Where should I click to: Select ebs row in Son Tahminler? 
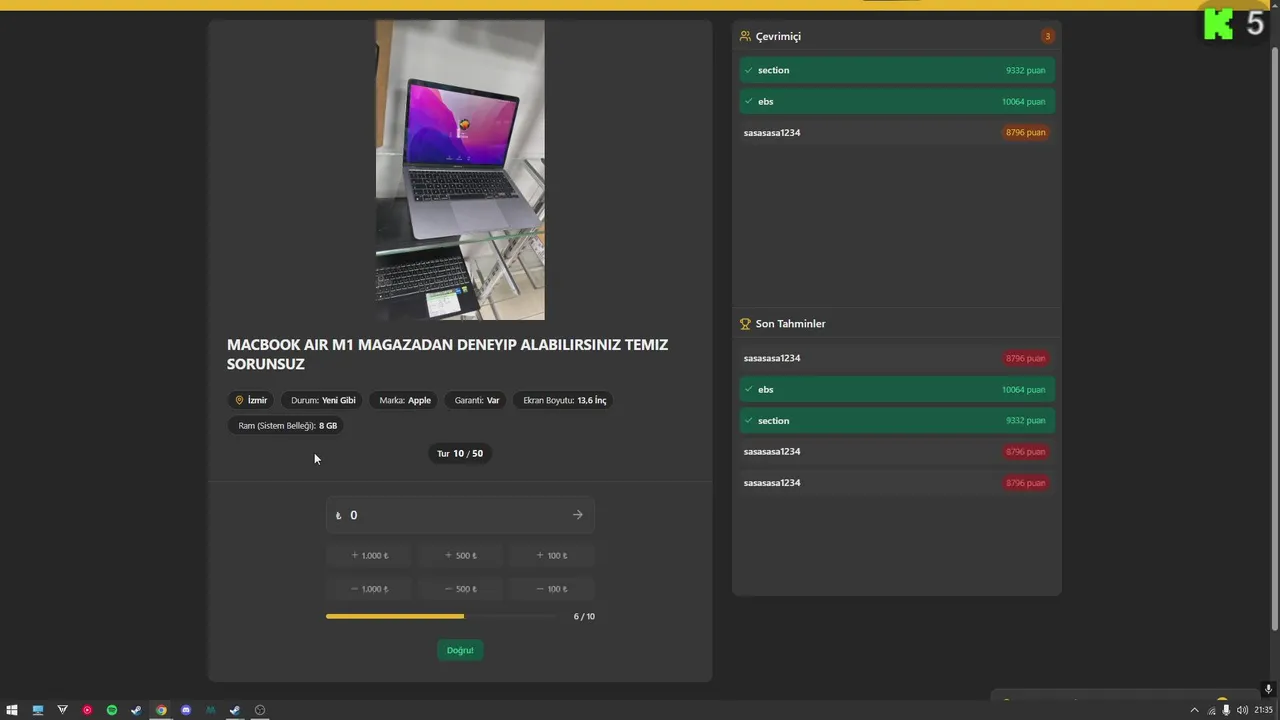click(x=897, y=389)
